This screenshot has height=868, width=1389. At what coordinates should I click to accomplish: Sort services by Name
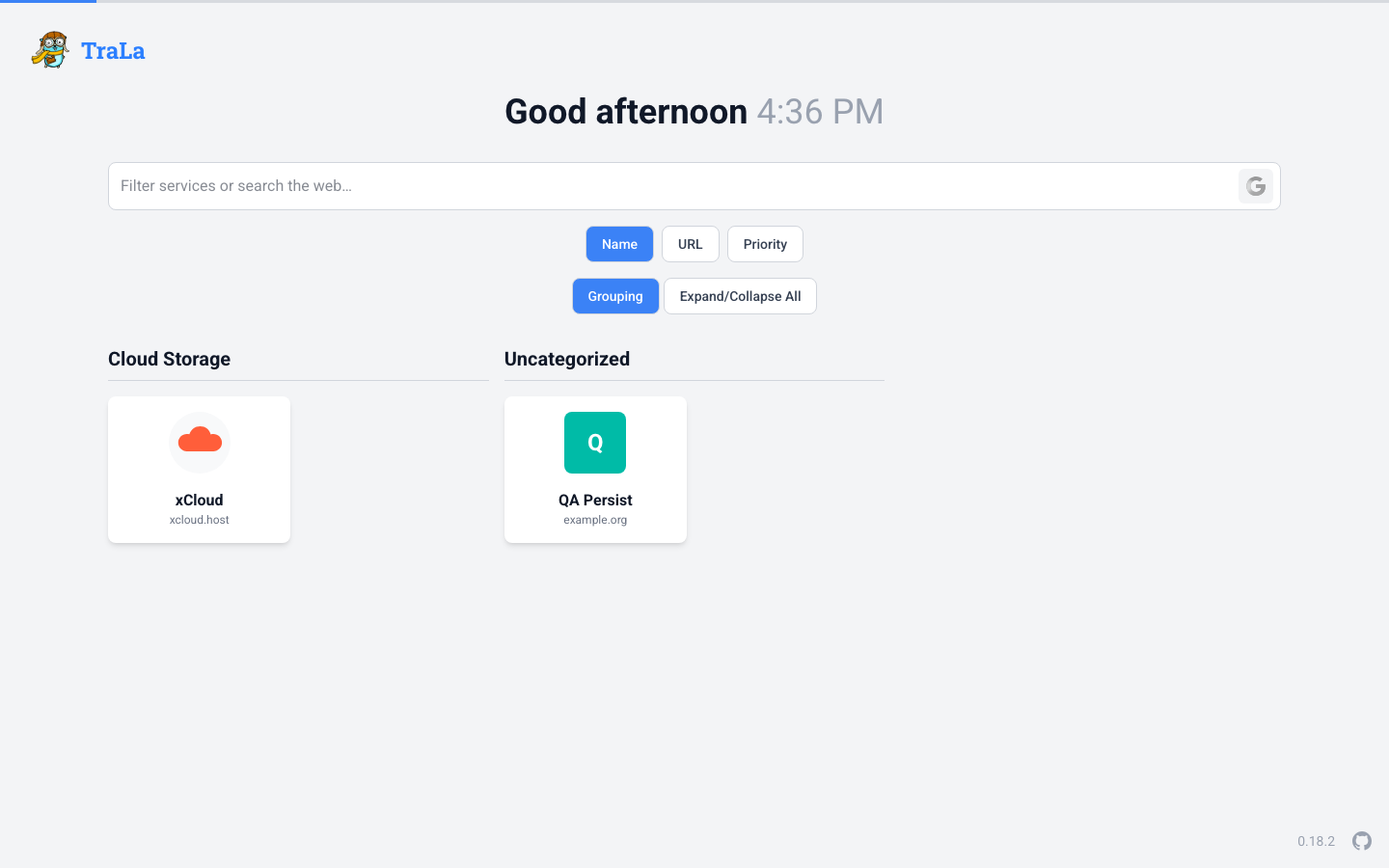tap(619, 244)
